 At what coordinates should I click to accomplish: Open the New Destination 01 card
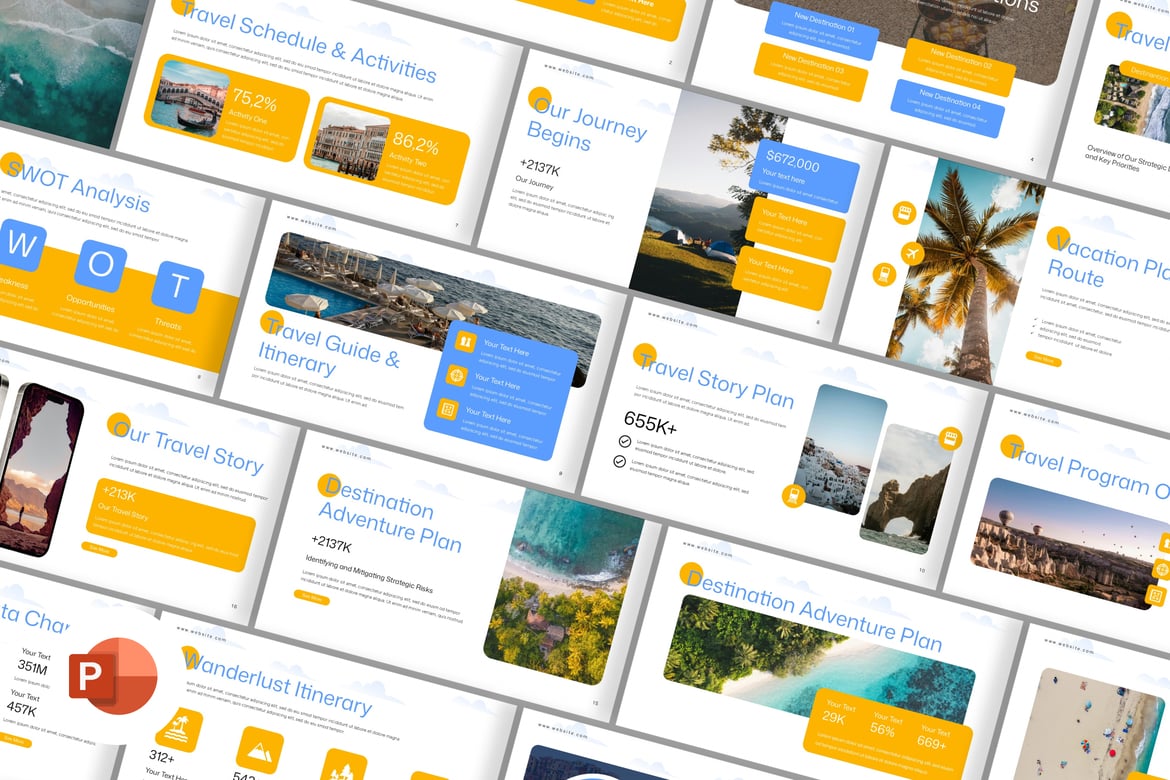[x=822, y=30]
